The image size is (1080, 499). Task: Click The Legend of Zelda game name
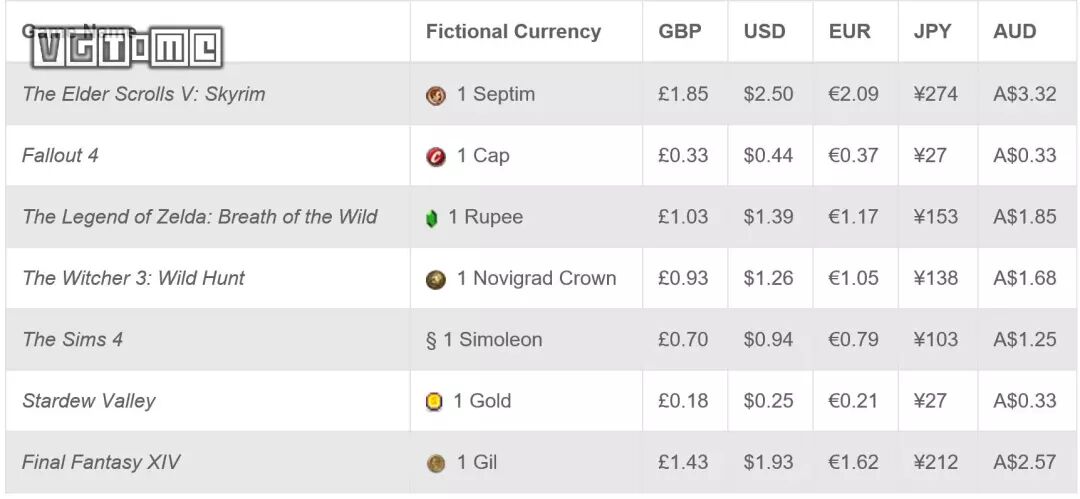[200, 217]
